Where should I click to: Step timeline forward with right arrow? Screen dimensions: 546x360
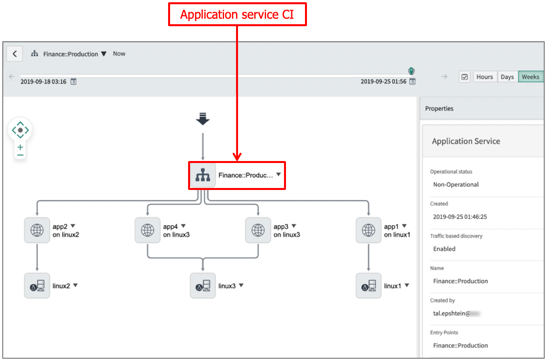444,76
